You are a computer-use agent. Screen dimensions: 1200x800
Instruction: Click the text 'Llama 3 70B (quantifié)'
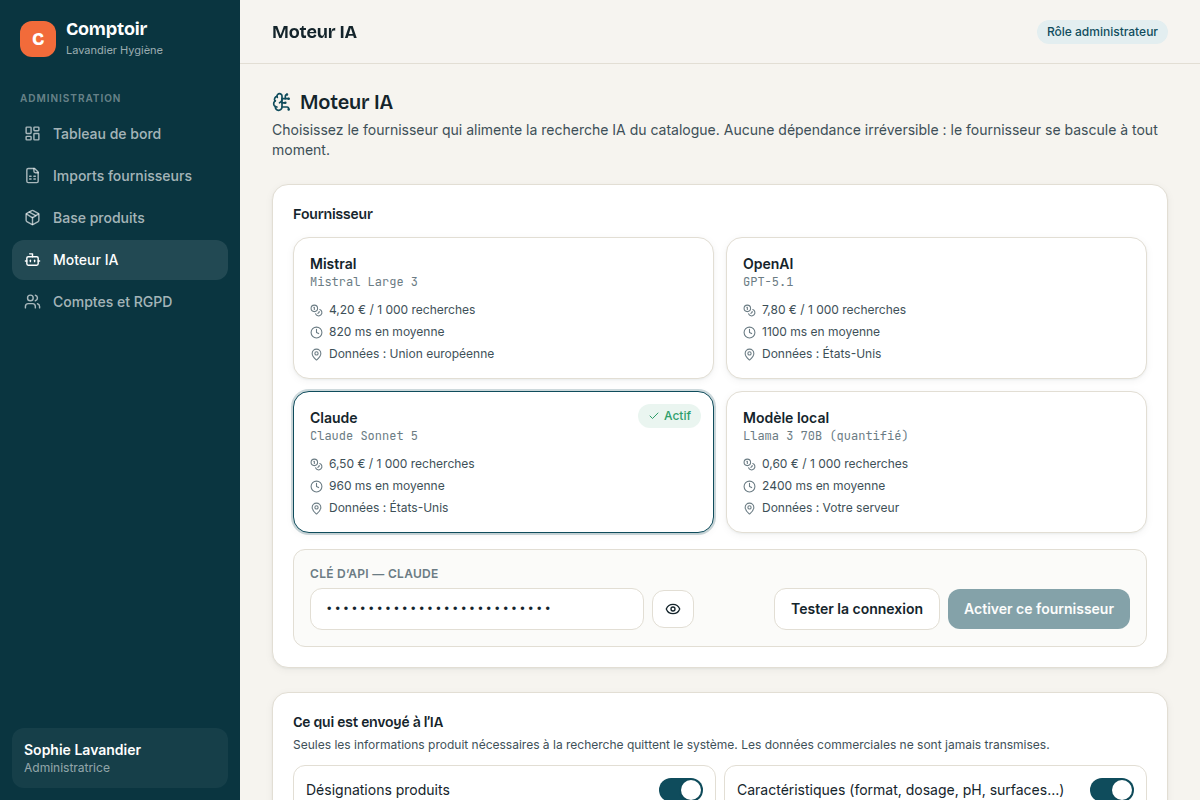[826, 436]
